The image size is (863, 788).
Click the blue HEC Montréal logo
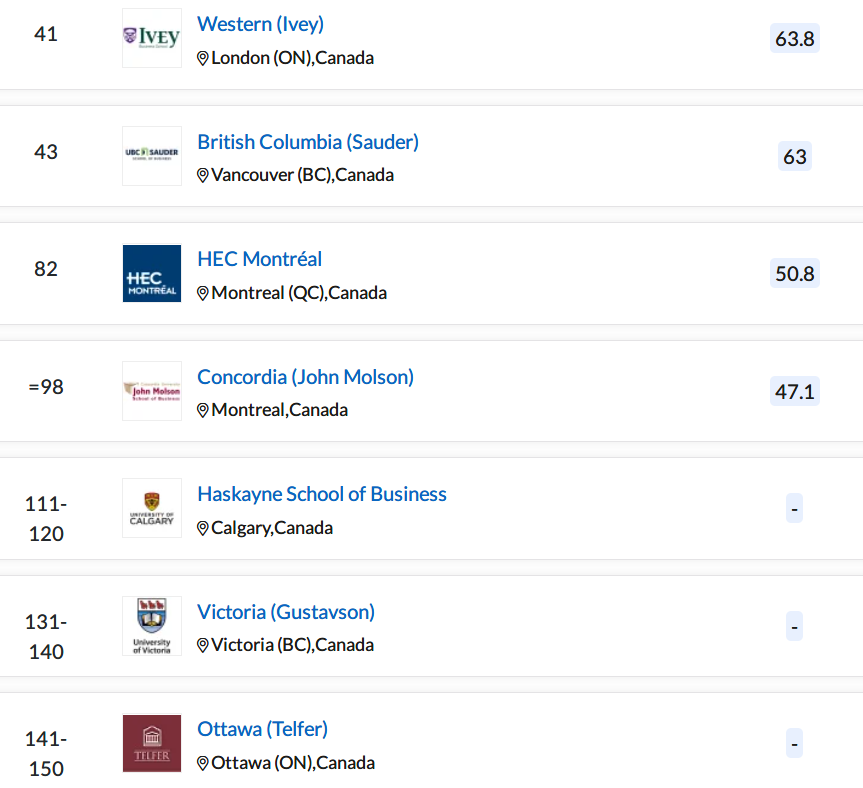[152, 273]
